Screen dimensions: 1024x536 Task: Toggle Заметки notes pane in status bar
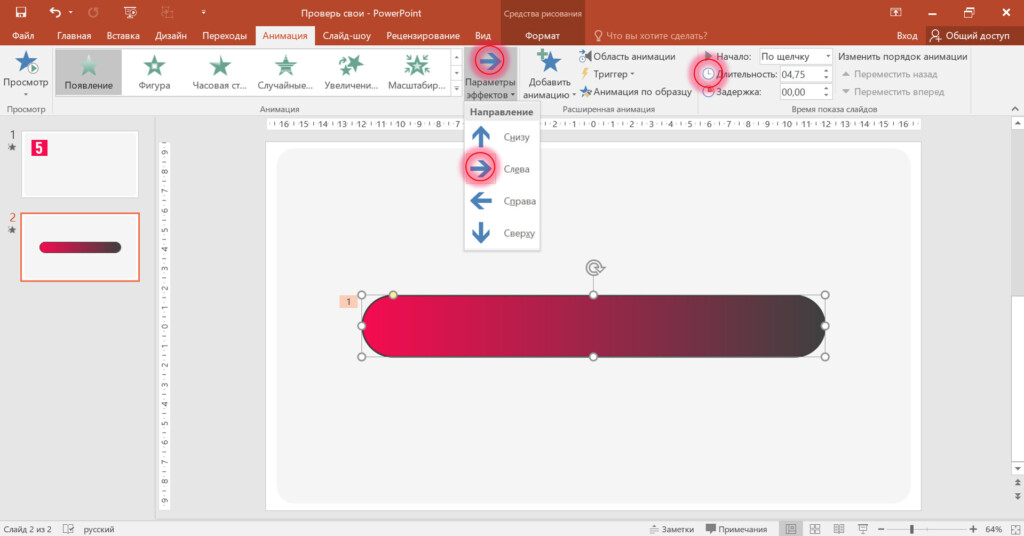[669, 528]
